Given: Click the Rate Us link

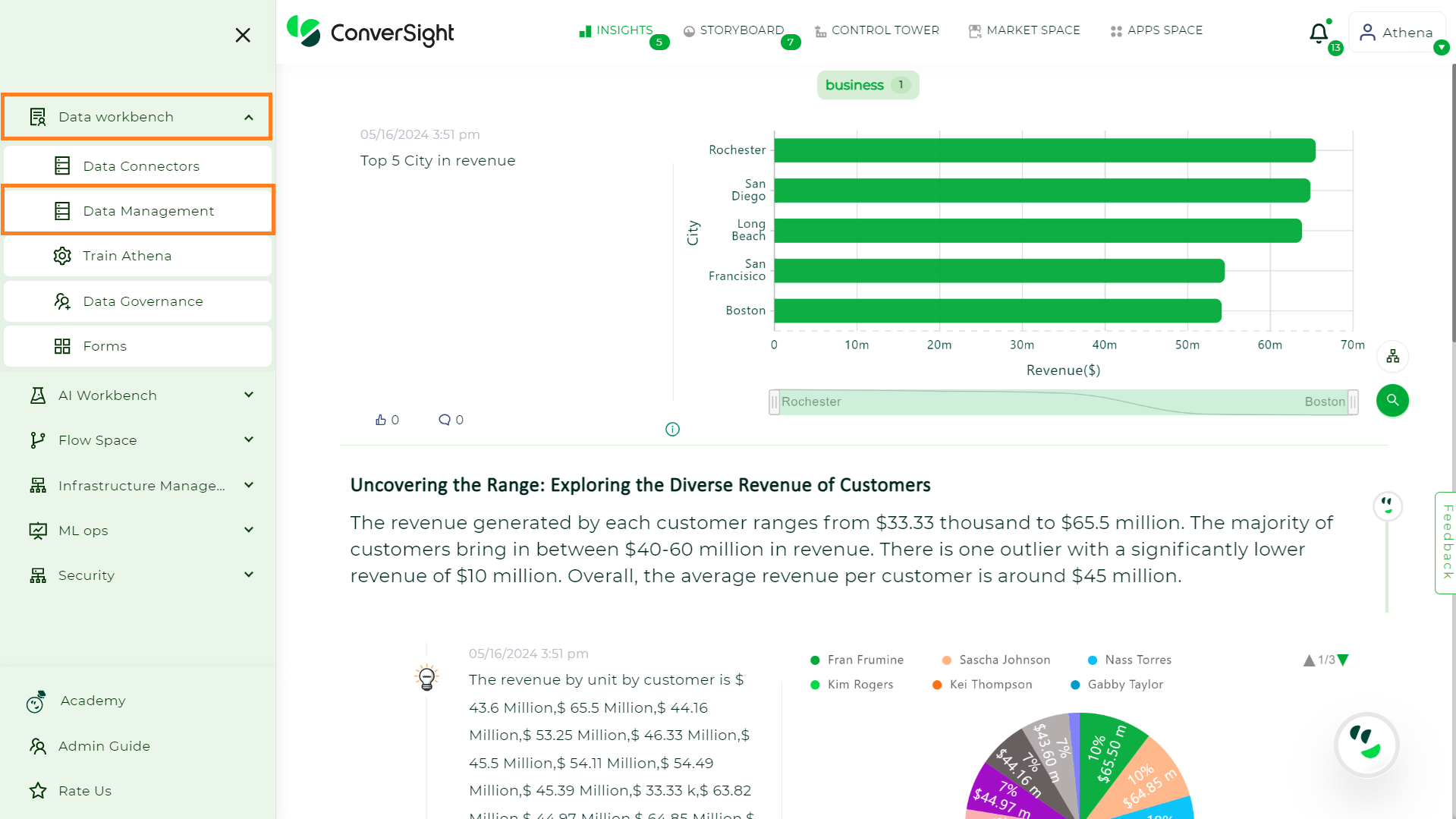Looking at the screenshot, I should [x=83, y=790].
